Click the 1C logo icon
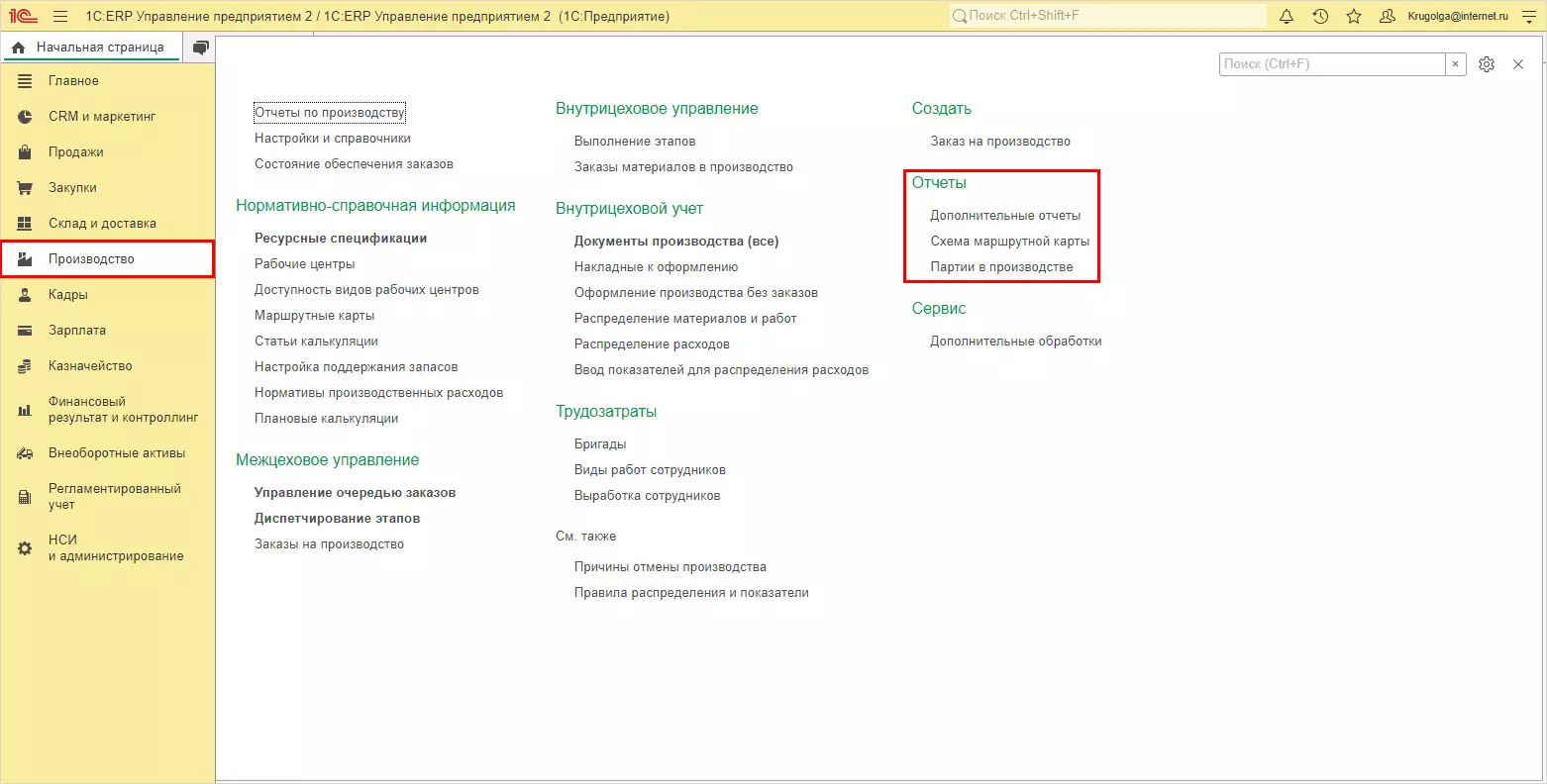Viewport: 1547px width, 784px height. tap(23, 16)
